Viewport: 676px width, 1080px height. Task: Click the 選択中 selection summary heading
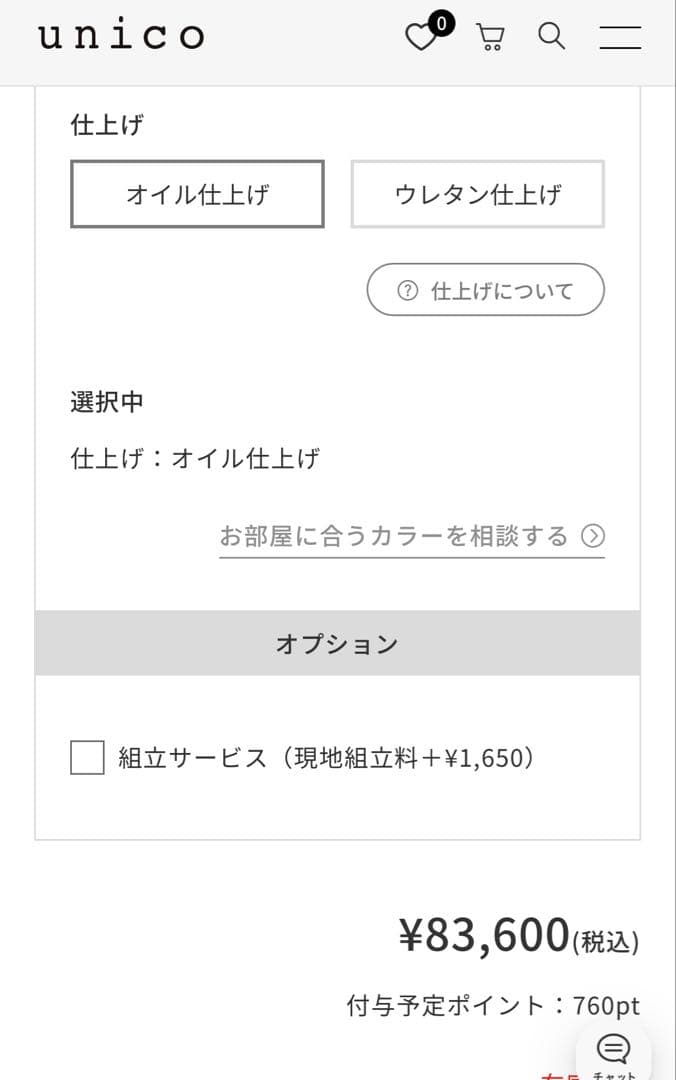coord(107,402)
